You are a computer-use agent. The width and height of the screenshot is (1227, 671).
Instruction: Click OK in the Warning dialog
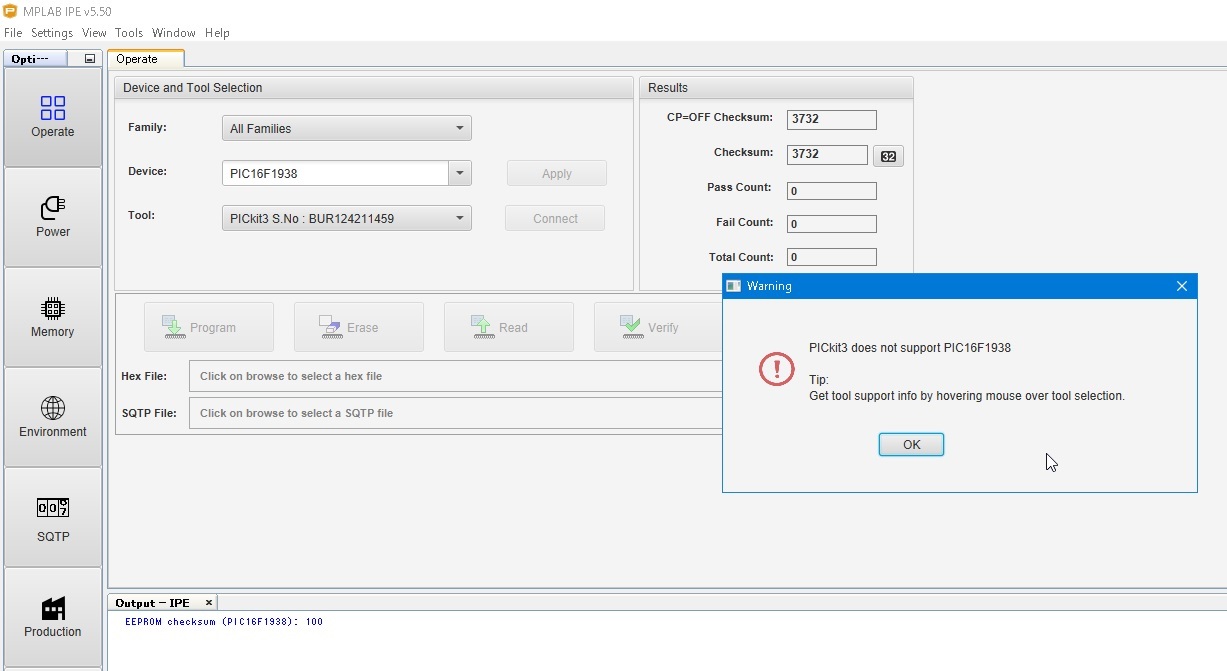pos(911,445)
